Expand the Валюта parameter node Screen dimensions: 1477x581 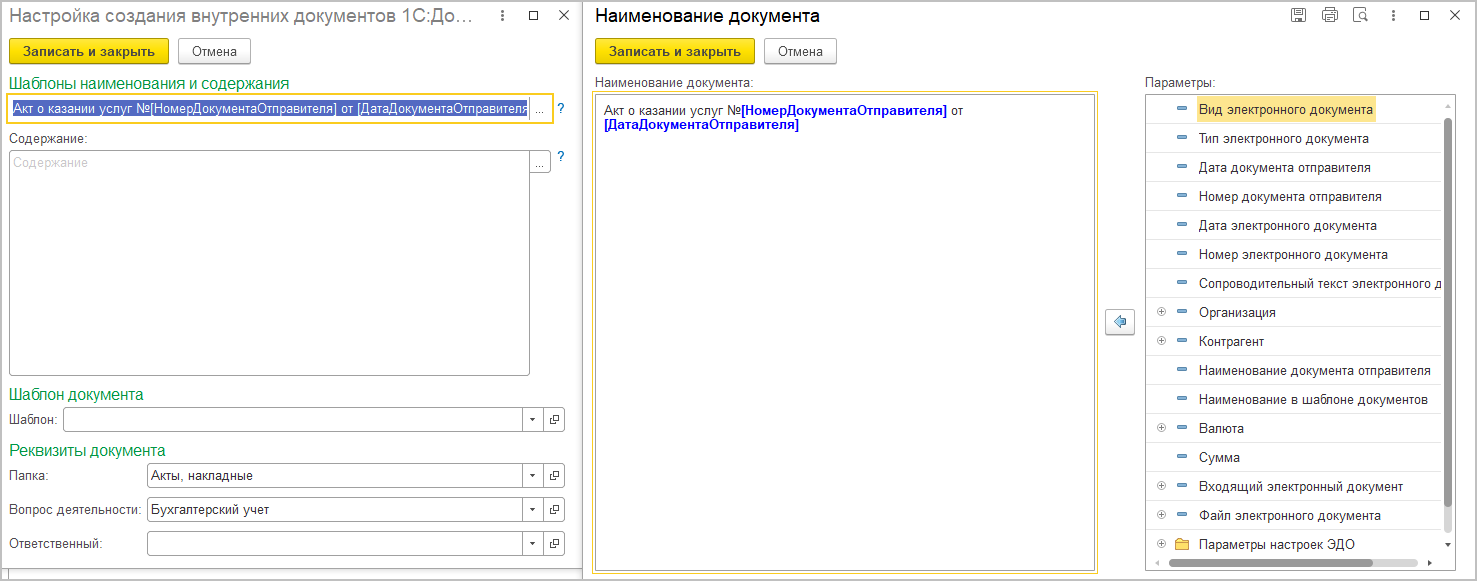pos(1161,428)
